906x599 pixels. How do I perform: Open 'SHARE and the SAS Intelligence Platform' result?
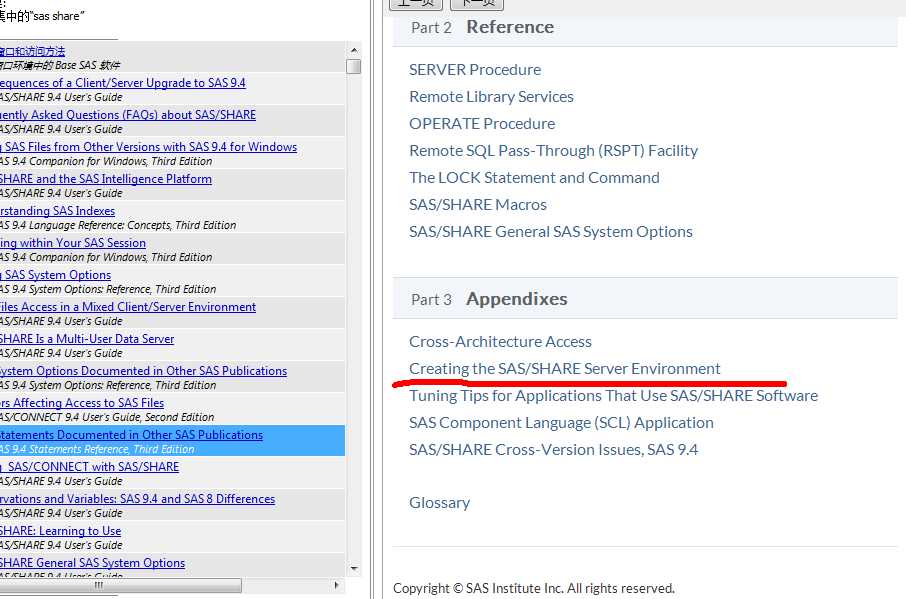click(106, 179)
